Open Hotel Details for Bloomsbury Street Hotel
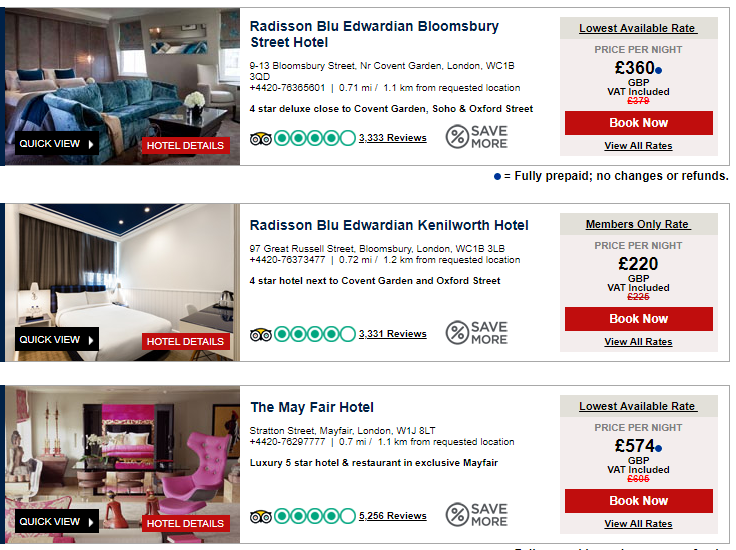736x550 pixels. coord(186,146)
